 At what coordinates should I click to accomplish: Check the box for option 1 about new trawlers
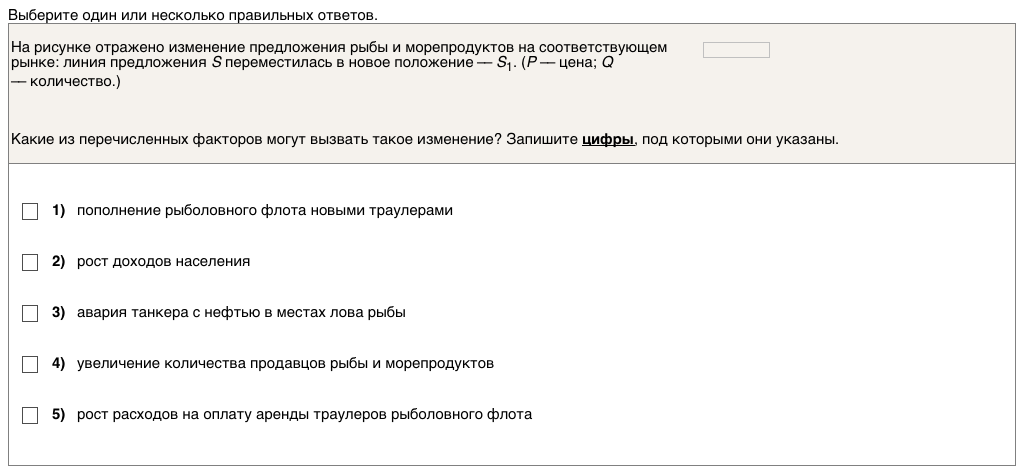pyautogui.click(x=30, y=211)
